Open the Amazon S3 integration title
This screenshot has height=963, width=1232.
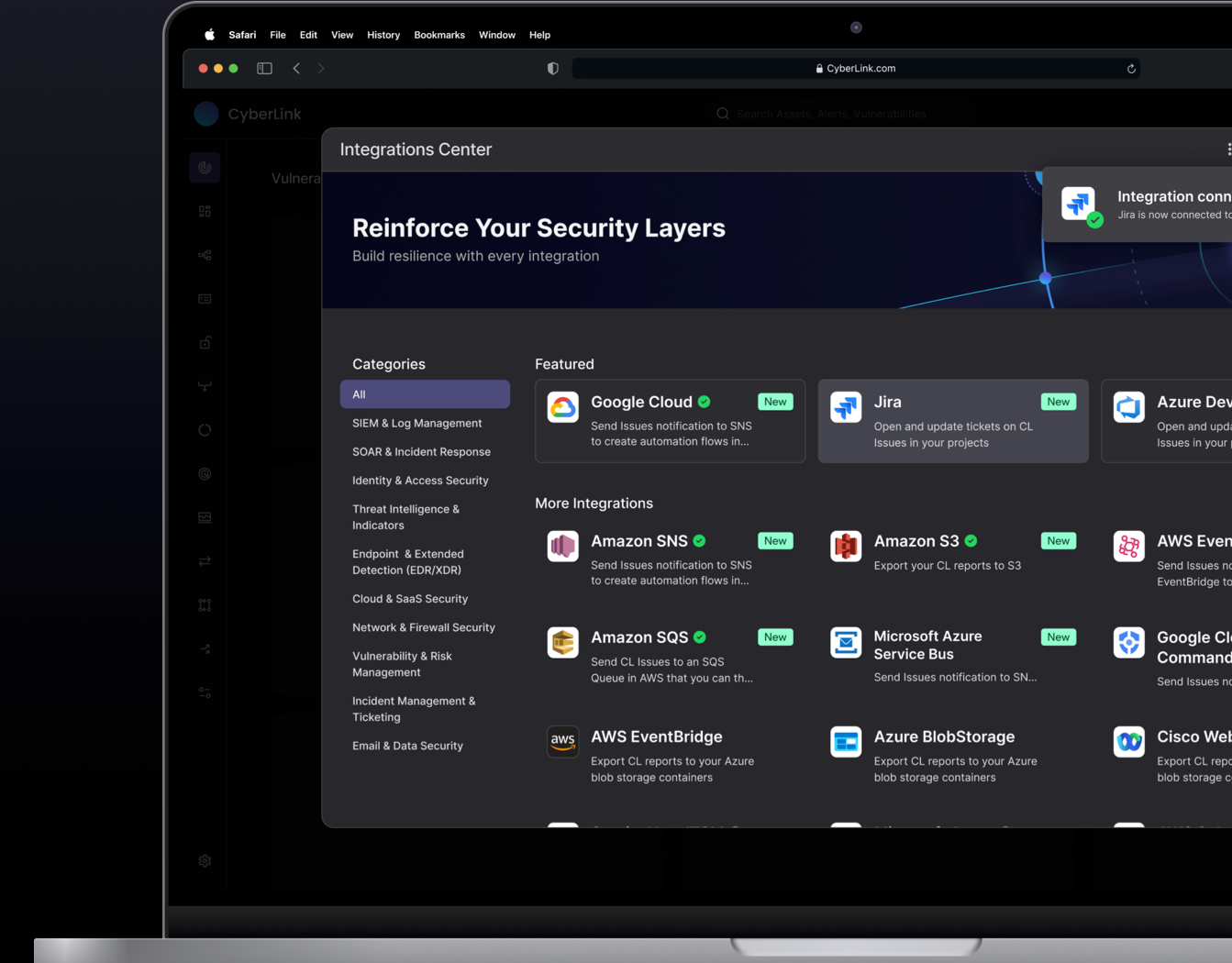click(916, 541)
